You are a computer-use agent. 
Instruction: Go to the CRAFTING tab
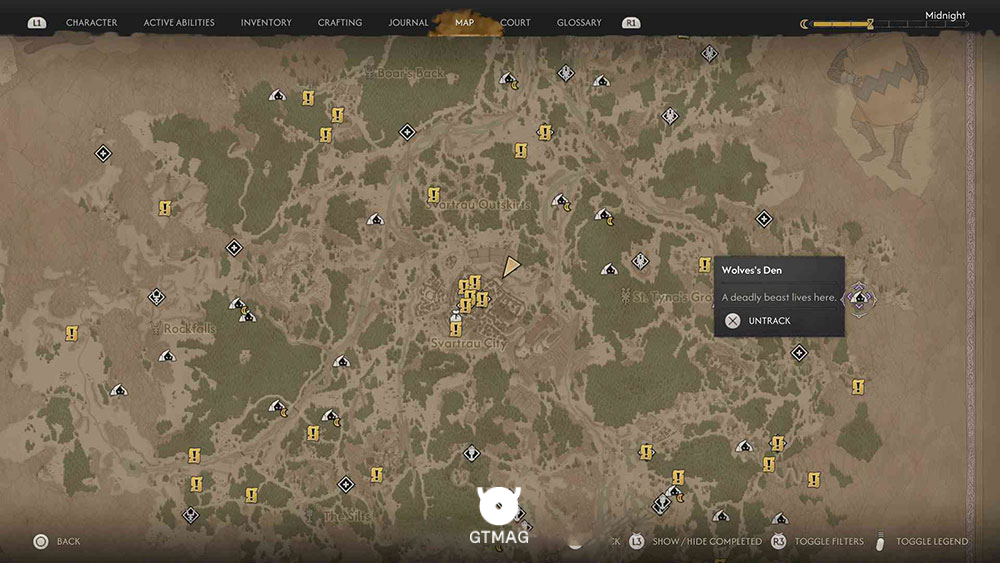[x=340, y=22]
